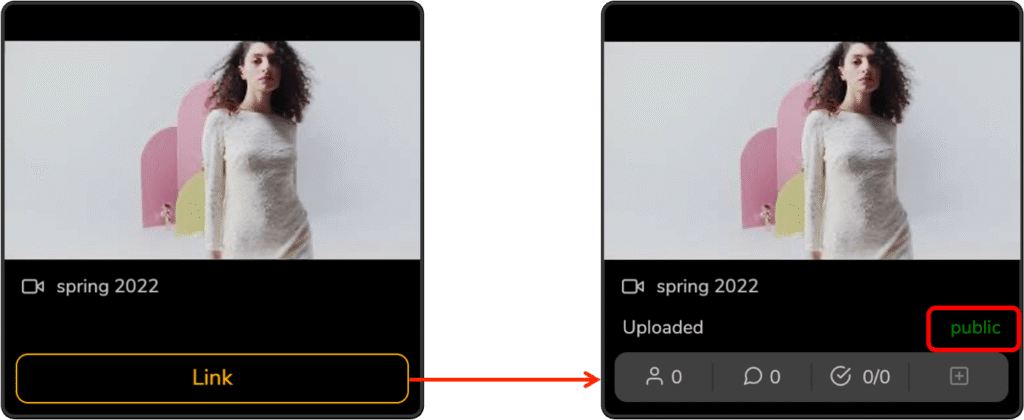The height and width of the screenshot is (420, 1024).
Task: Click the black header strip of left card
Action: tap(212, 23)
